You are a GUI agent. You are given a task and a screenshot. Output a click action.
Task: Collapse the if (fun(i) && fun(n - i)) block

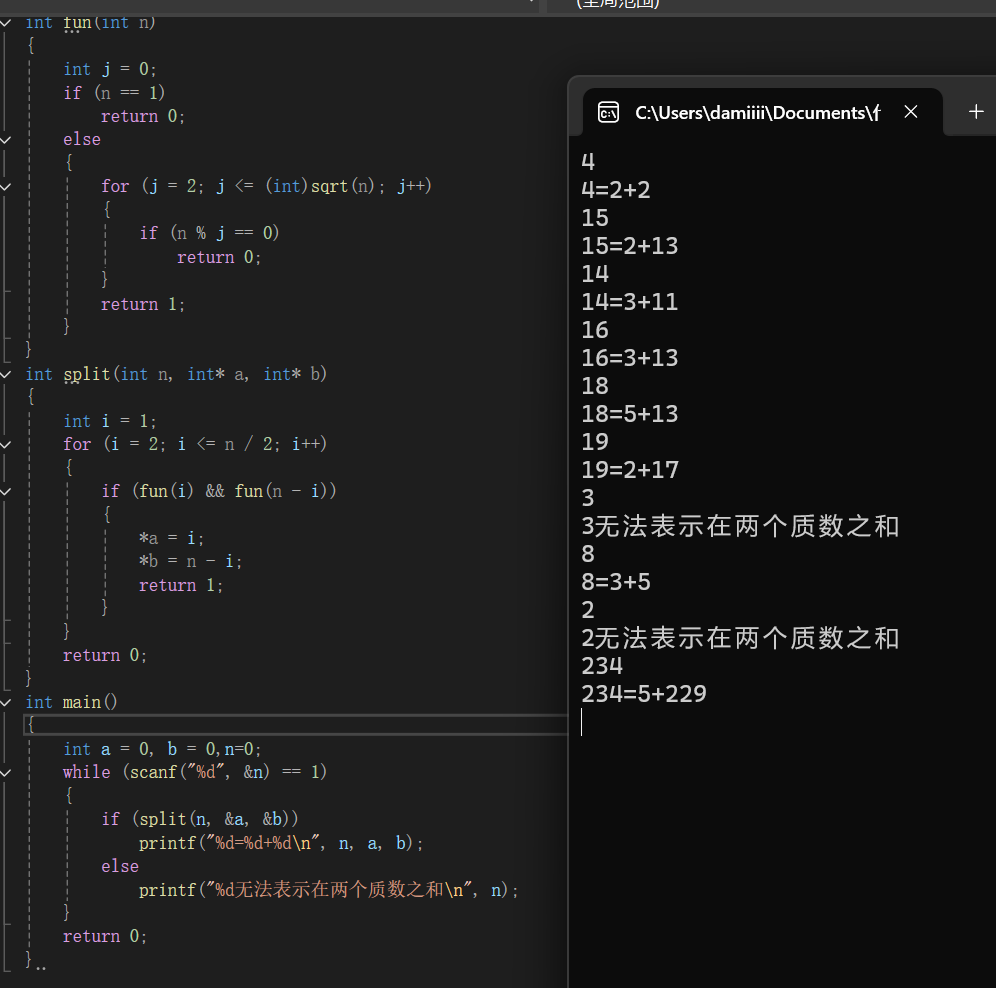pyautogui.click(x=6, y=492)
